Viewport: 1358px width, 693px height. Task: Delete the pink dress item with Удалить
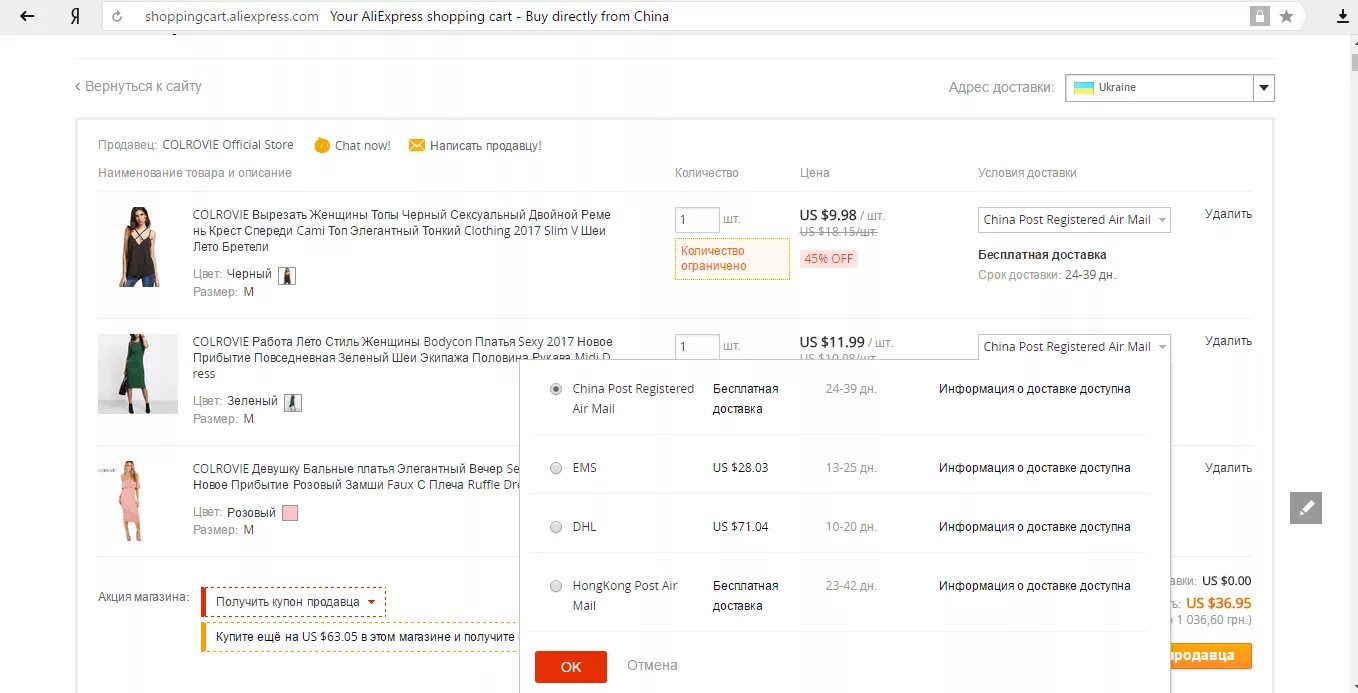tap(1228, 468)
